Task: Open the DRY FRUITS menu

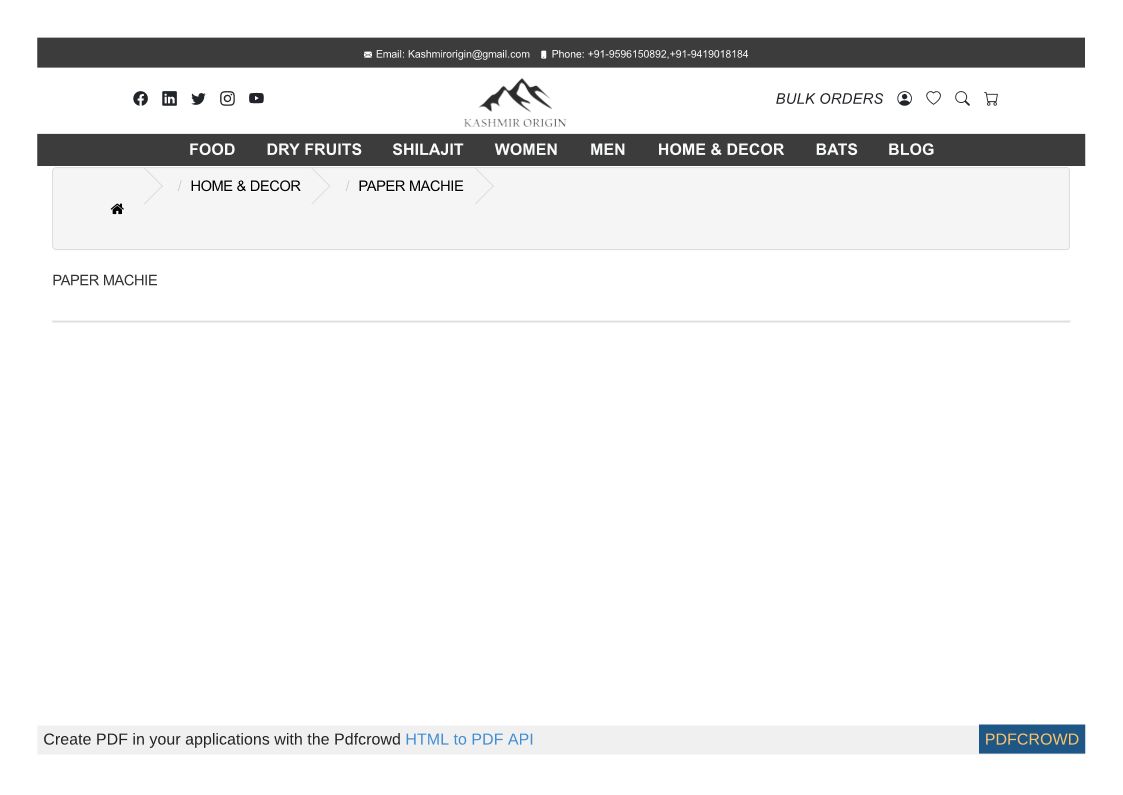Action: 314,149
